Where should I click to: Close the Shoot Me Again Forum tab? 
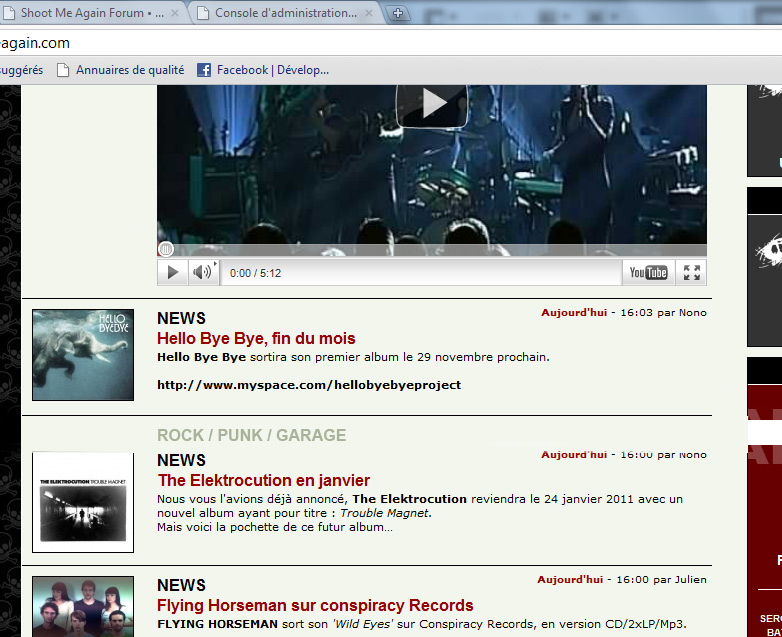pyautogui.click(x=175, y=13)
